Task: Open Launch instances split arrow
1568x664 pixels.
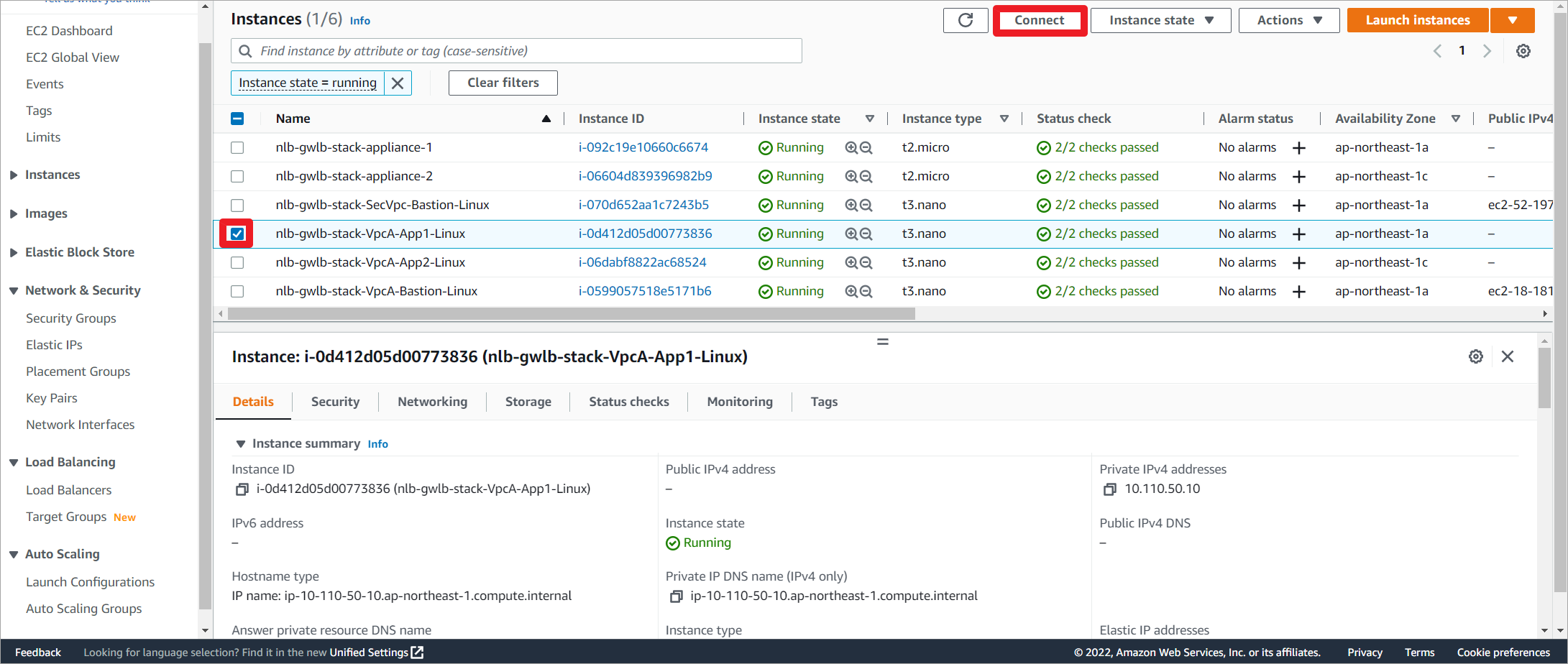Action: click(x=1513, y=20)
